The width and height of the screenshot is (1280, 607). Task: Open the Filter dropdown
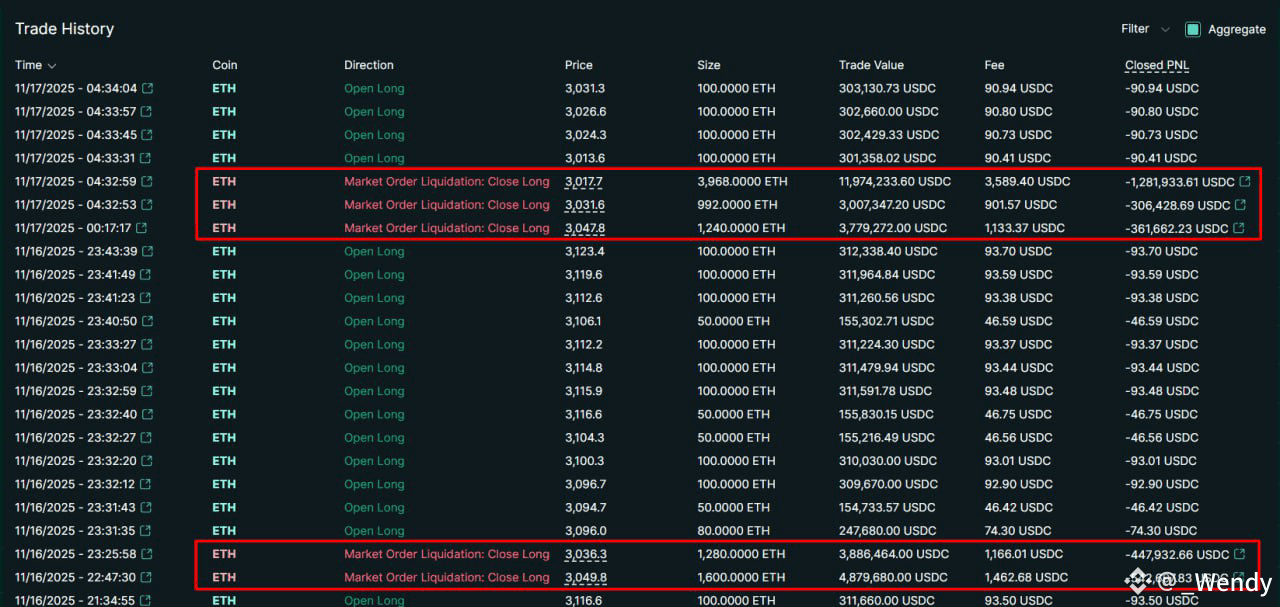pyautogui.click(x=1144, y=29)
